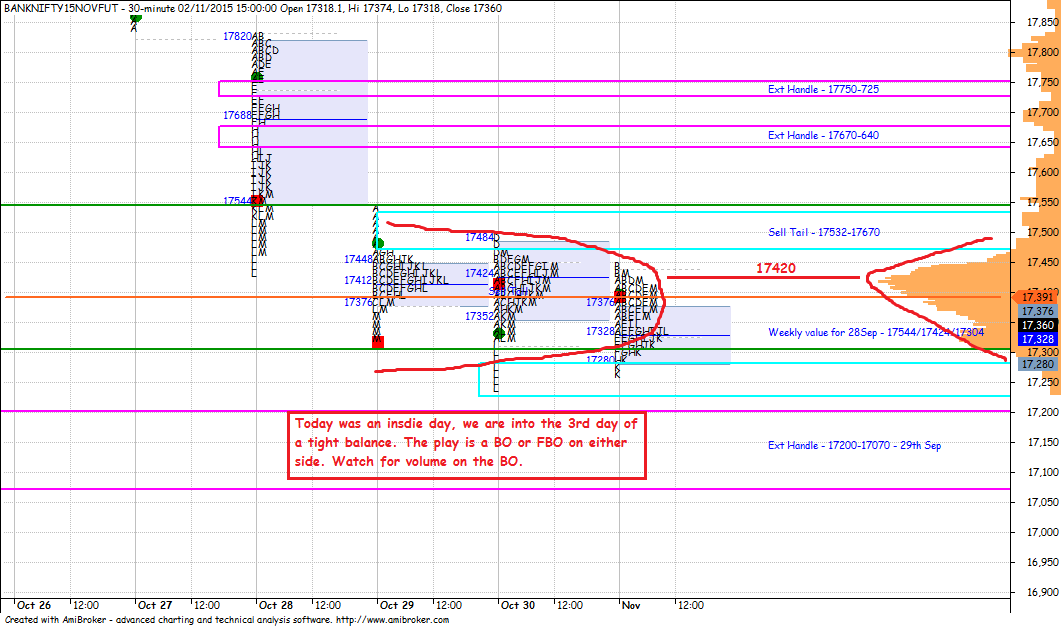Click 'Ext Handle - 17200-17070 - 29th Sep' label
This screenshot has width=1063, height=626.
(x=854, y=445)
